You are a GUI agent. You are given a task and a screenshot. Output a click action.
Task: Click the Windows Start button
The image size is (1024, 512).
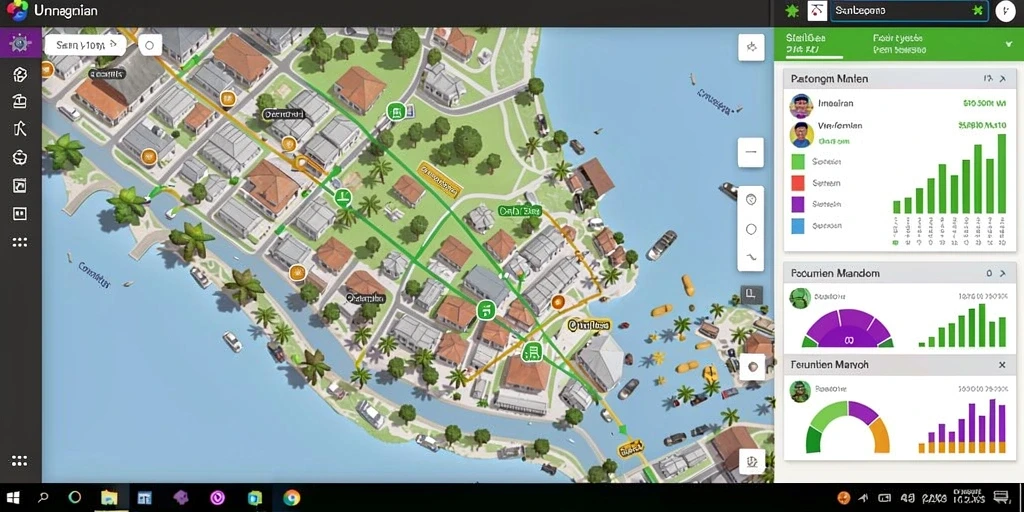pos(12,498)
